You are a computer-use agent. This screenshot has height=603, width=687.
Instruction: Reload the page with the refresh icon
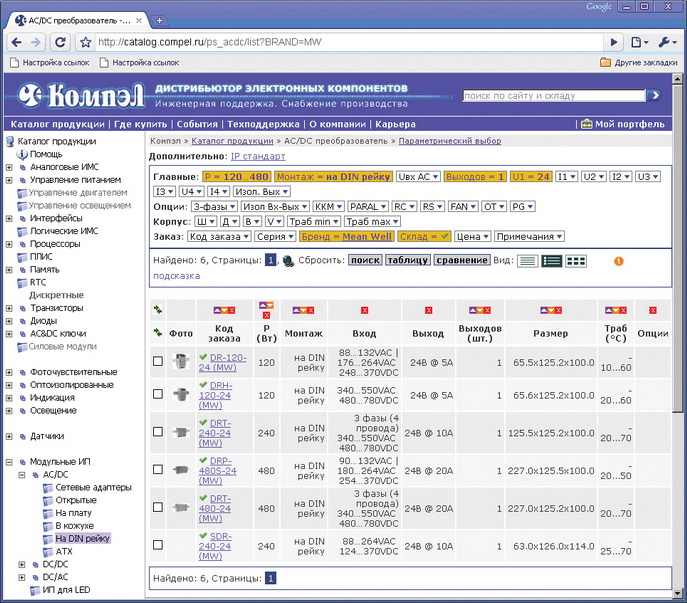[60, 42]
